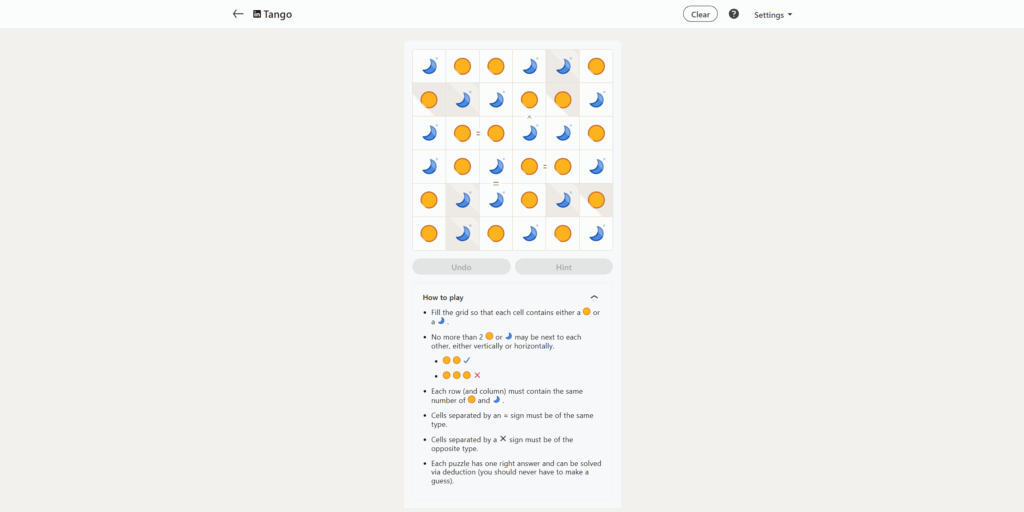Viewport: 1024px width, 512px height.
Task: Request a Hint
Action: pos(563,267)
